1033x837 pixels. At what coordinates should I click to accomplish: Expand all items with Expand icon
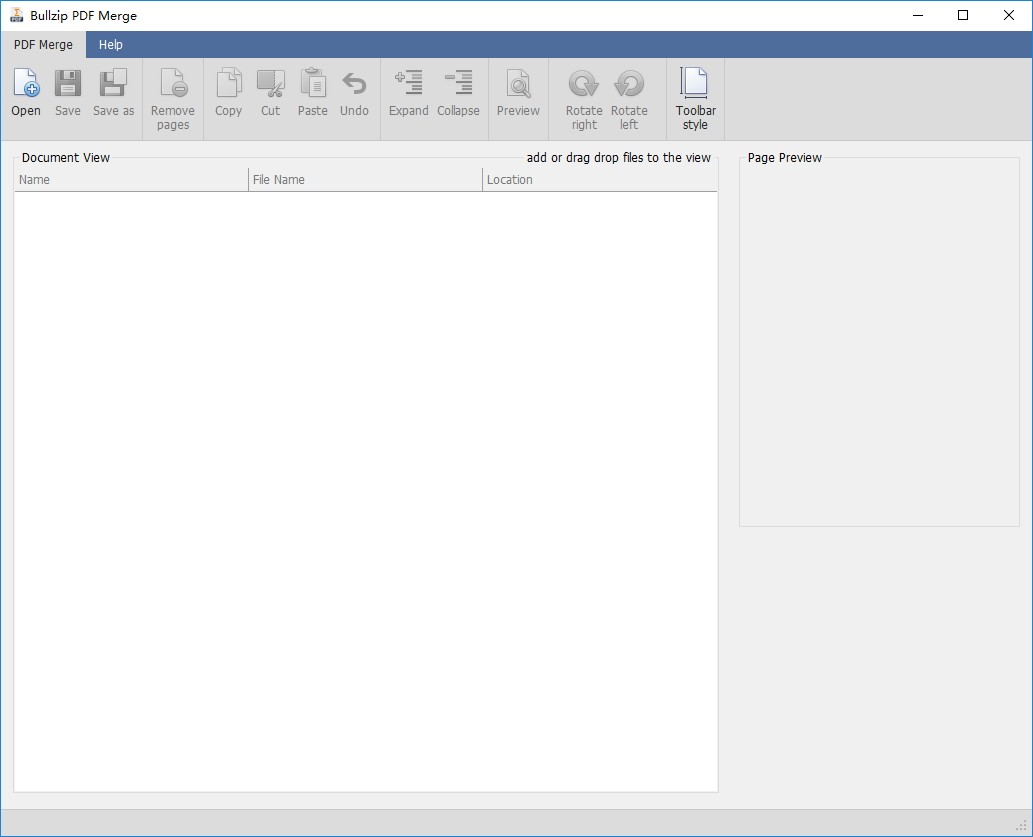tap(408, 82)
